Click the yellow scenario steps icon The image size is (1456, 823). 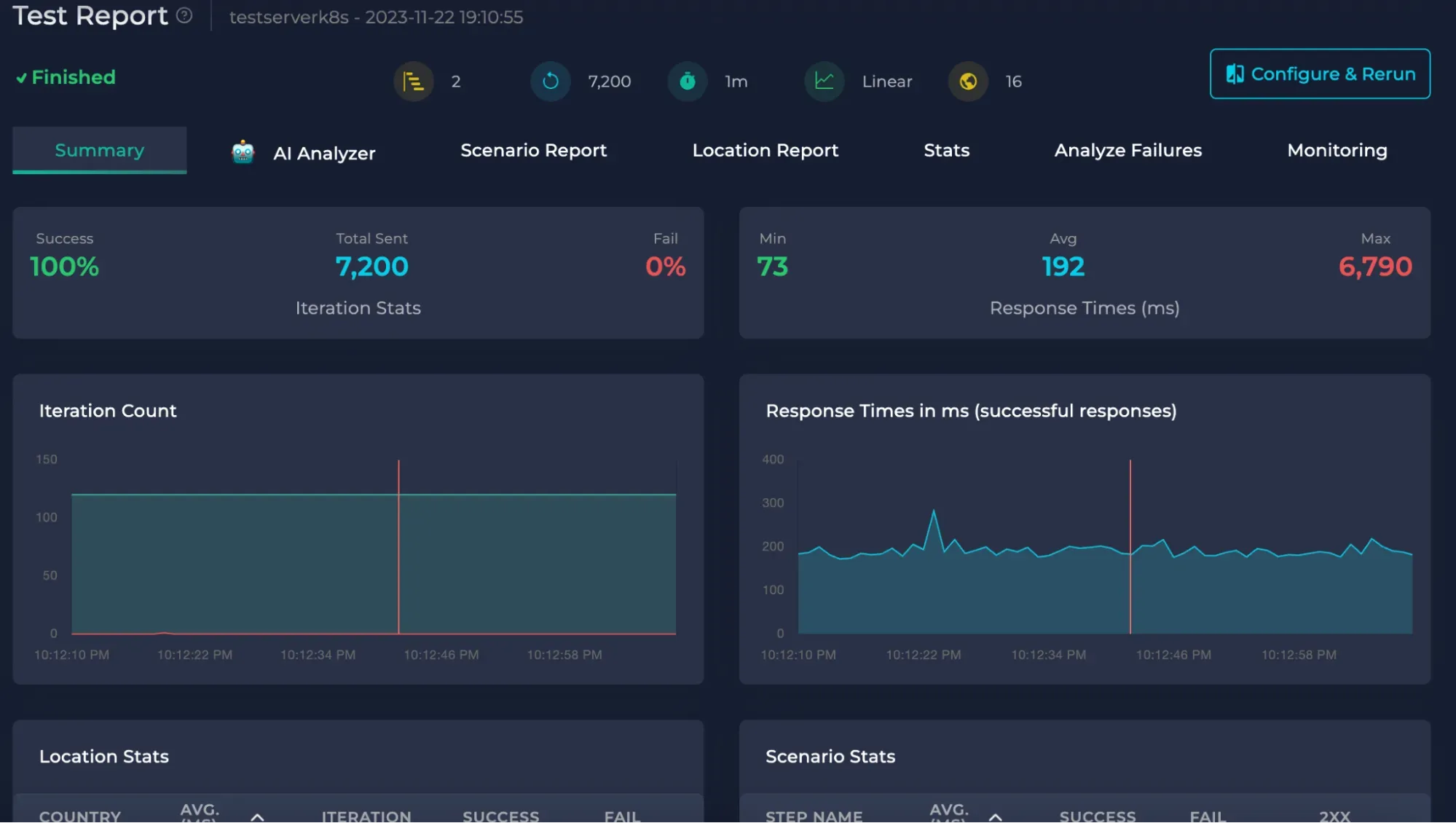pos(413,82)
